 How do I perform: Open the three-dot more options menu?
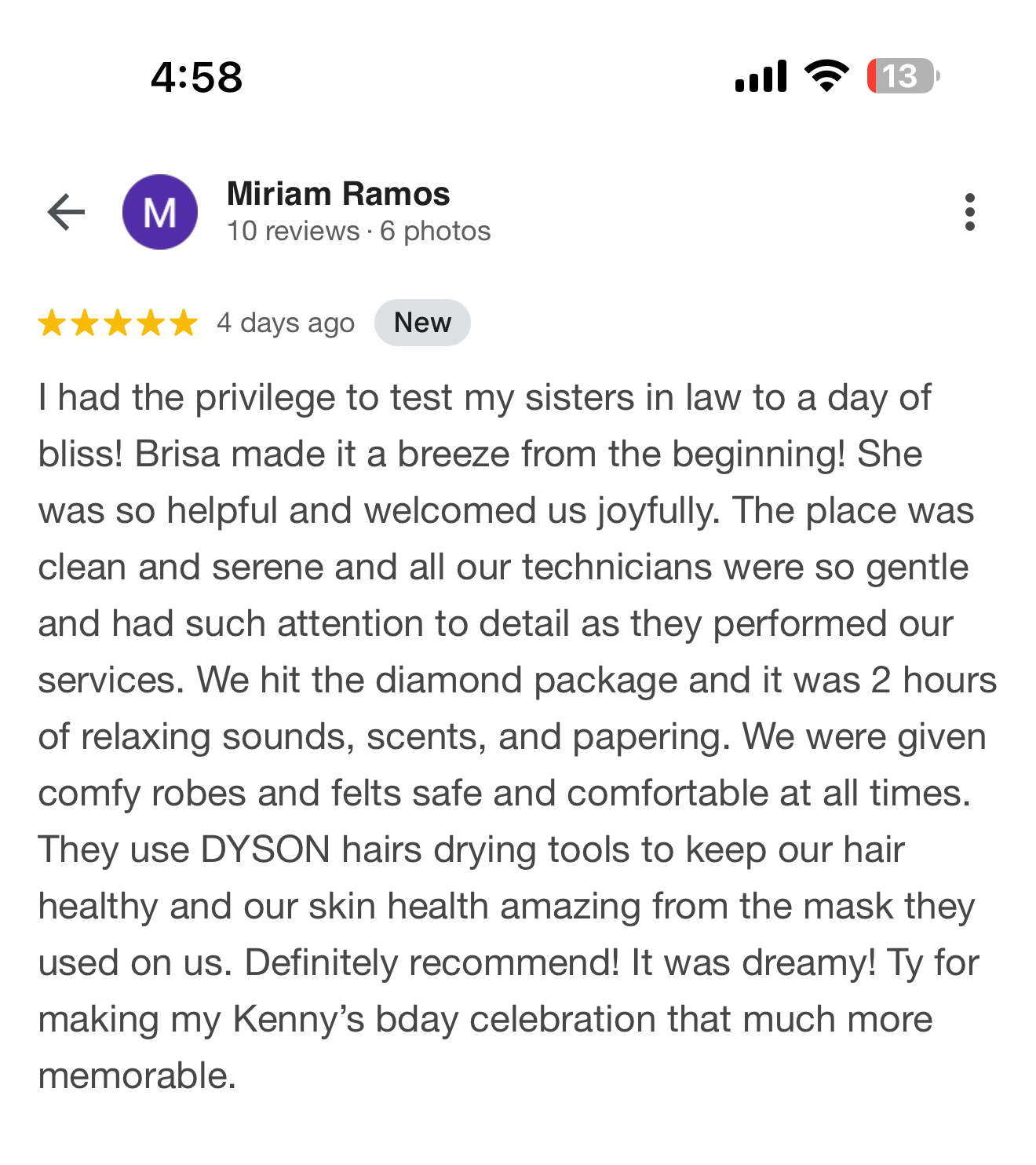970,212
